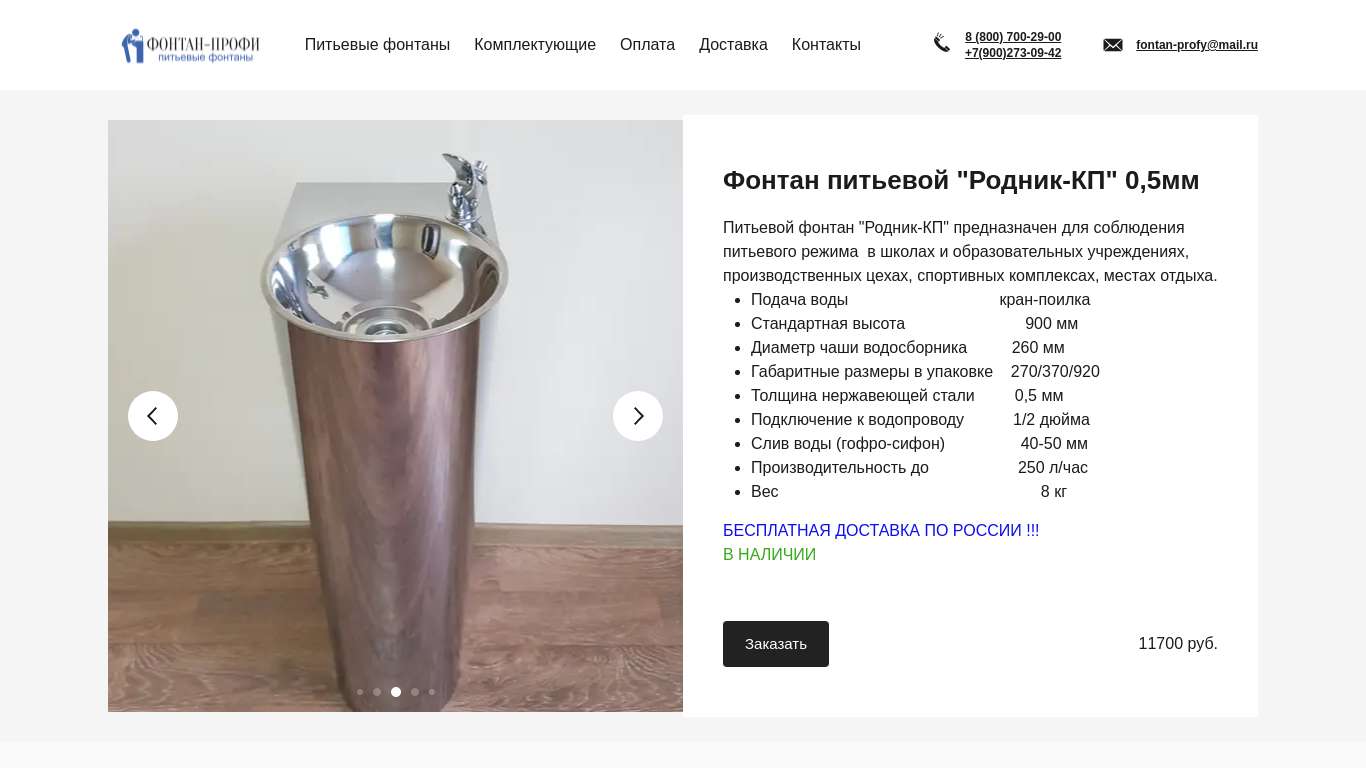Click the envelope mail icon
The height and width of the screenshot is (768, 1366).
coord(1113,45)
